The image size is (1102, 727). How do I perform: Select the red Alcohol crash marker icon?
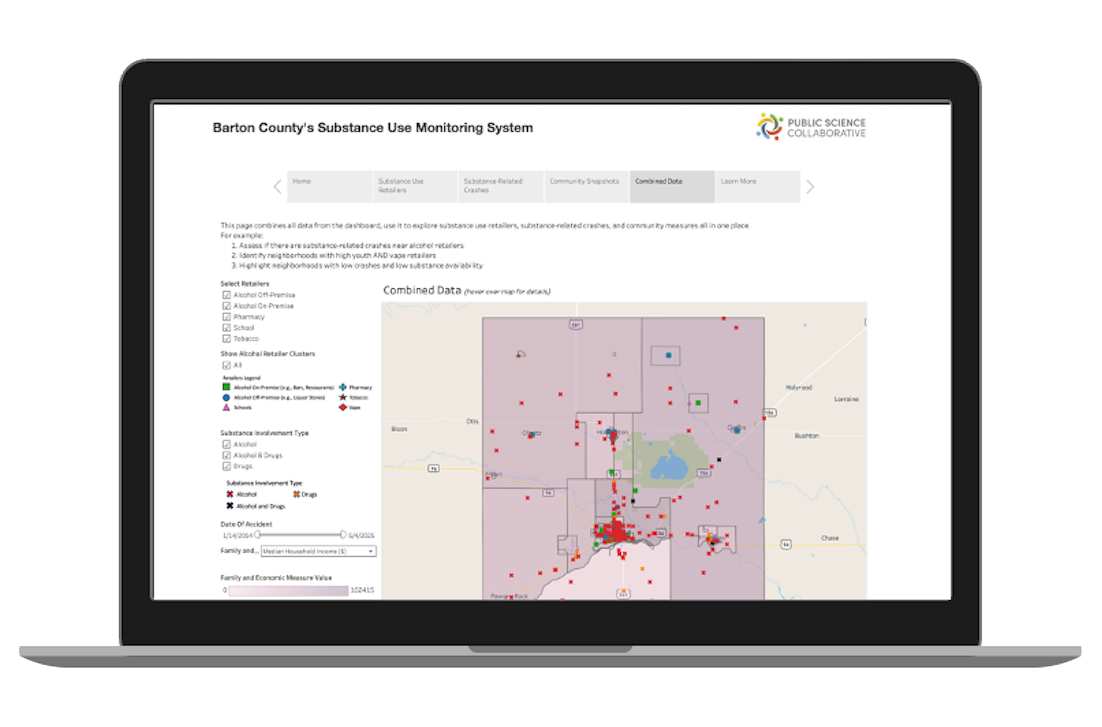tap(230, 493)
